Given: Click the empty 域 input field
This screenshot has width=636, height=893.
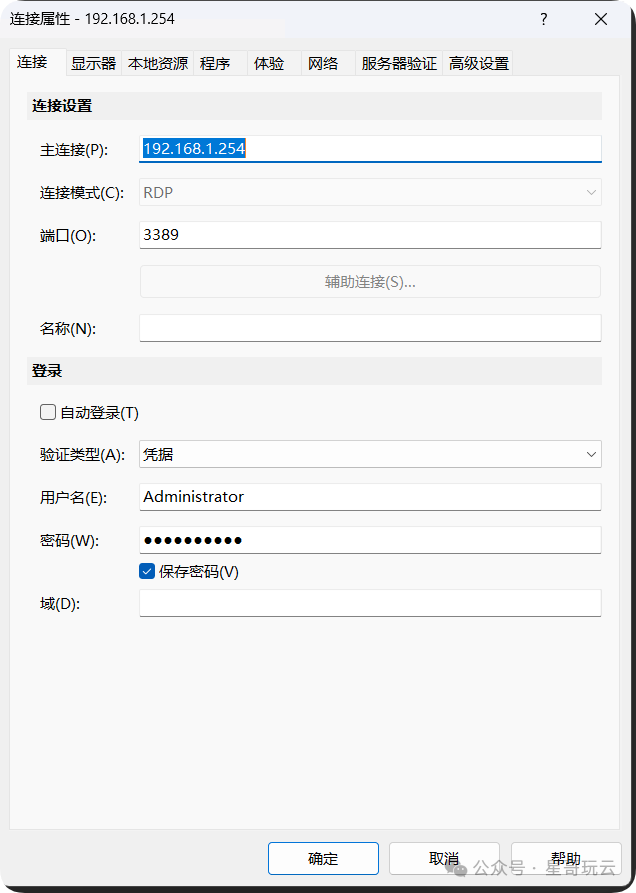Looking at the screenshot, I should (370, 603).
